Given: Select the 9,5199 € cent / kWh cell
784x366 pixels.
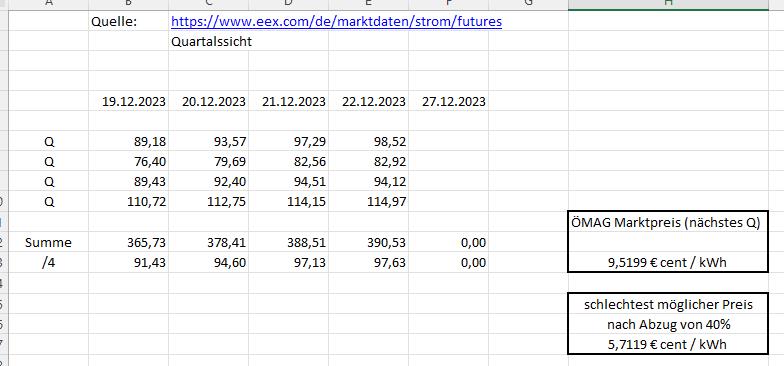Looking at the screenshot, I should pos(668,263).
